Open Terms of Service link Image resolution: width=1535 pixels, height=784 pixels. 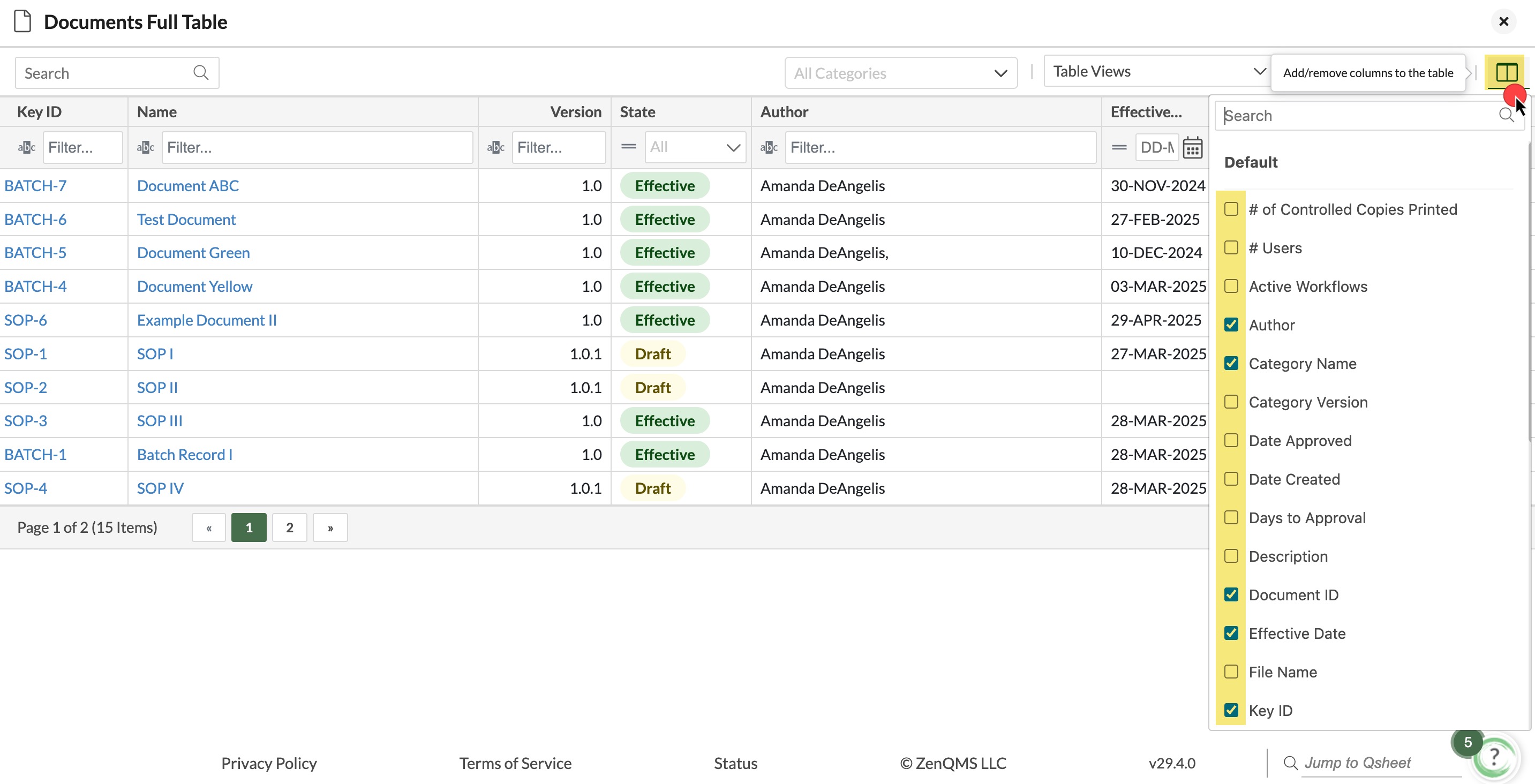tap(515, 763)
